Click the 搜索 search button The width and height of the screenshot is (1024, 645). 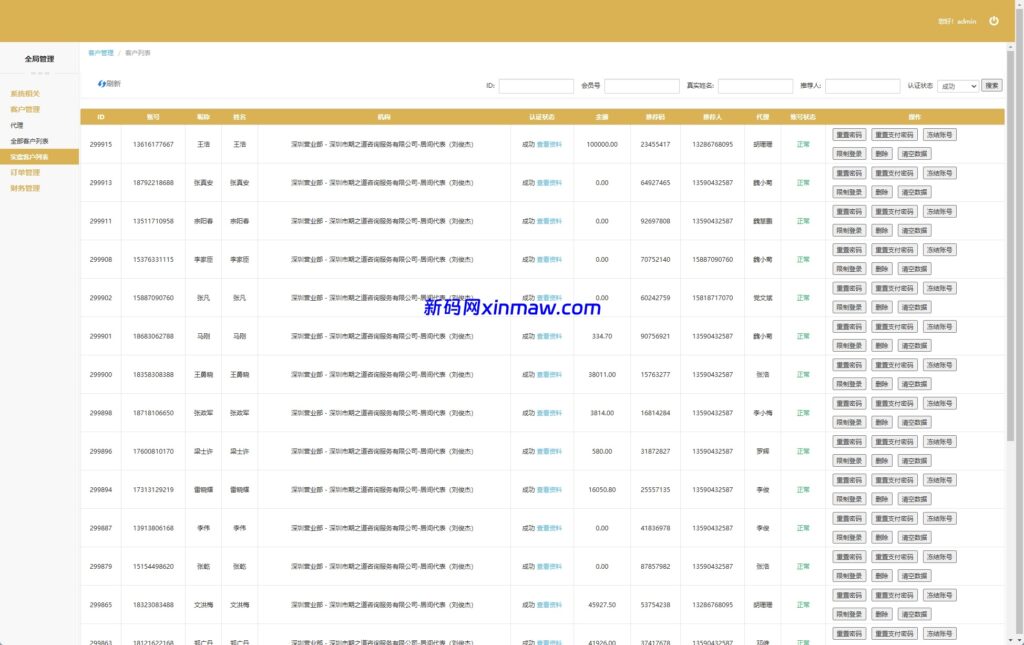pyautogui.click(x=991, y=86)
